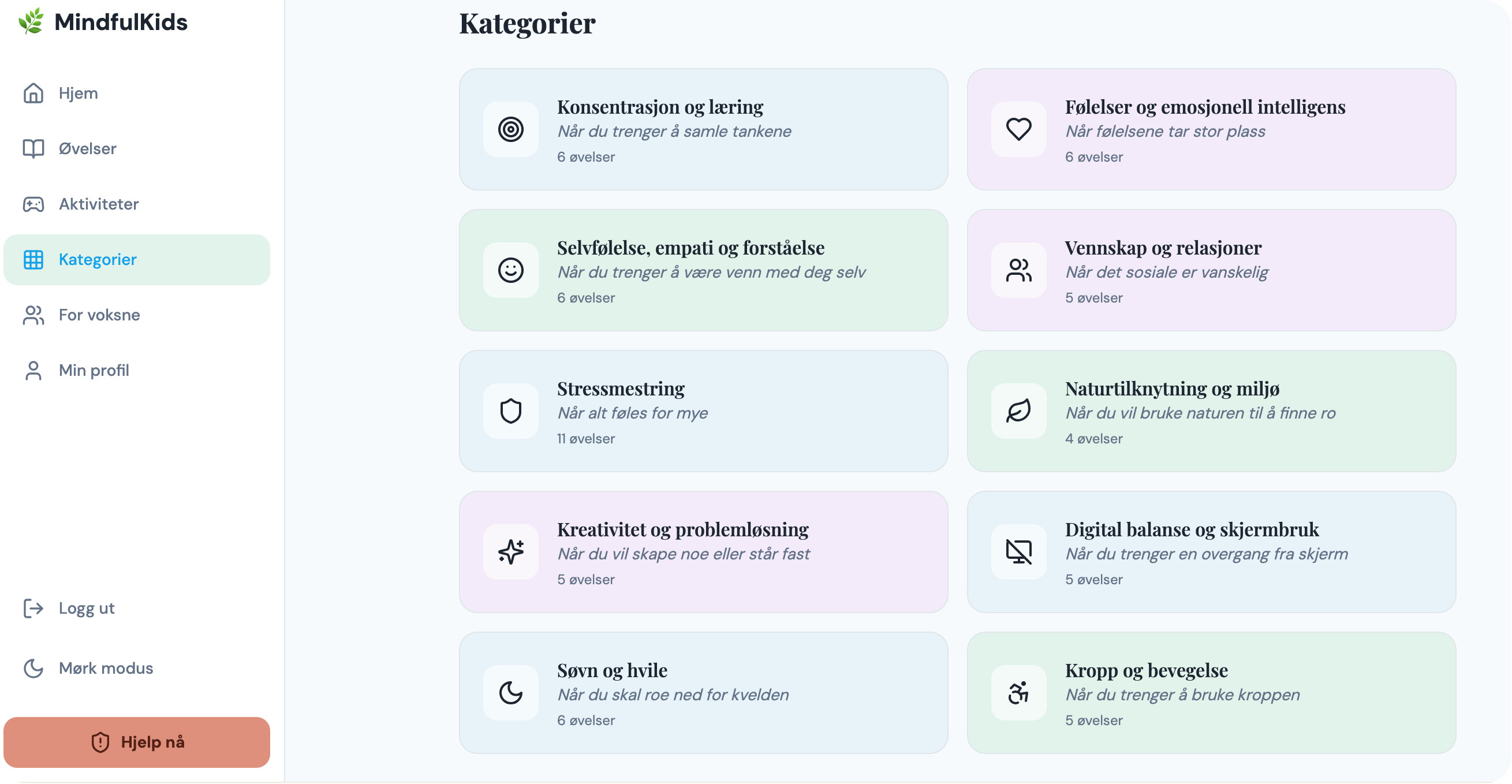Click the accessibility icon for Kropp og bevegelse
Viewport: 1512px width, 784px height.
pos(1018,692)
